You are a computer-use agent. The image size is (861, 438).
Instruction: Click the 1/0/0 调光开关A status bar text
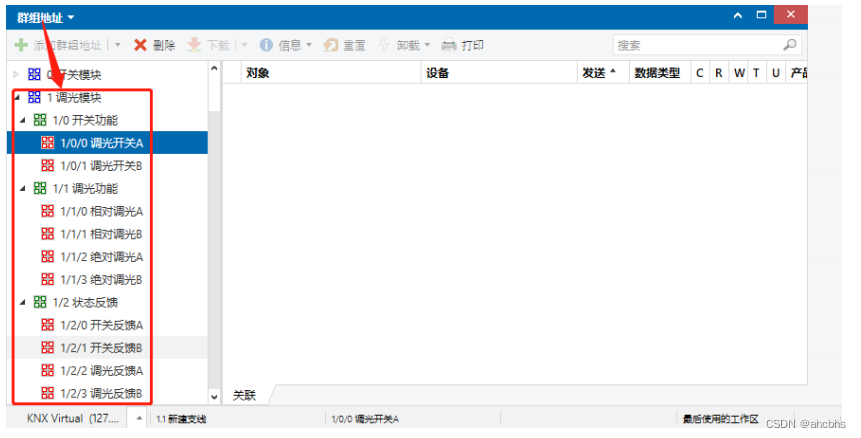point(365,419)
